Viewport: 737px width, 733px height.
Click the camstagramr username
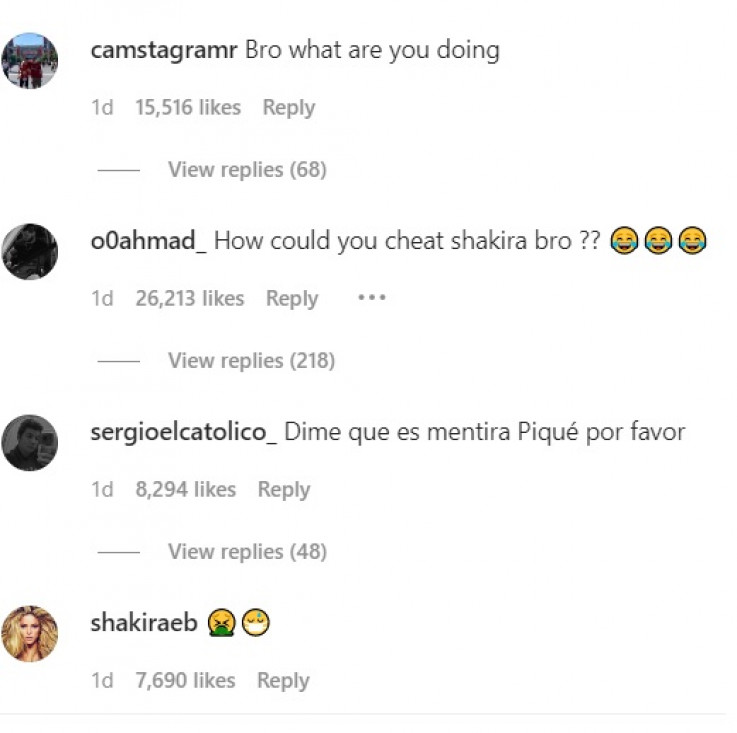(164, 50)
